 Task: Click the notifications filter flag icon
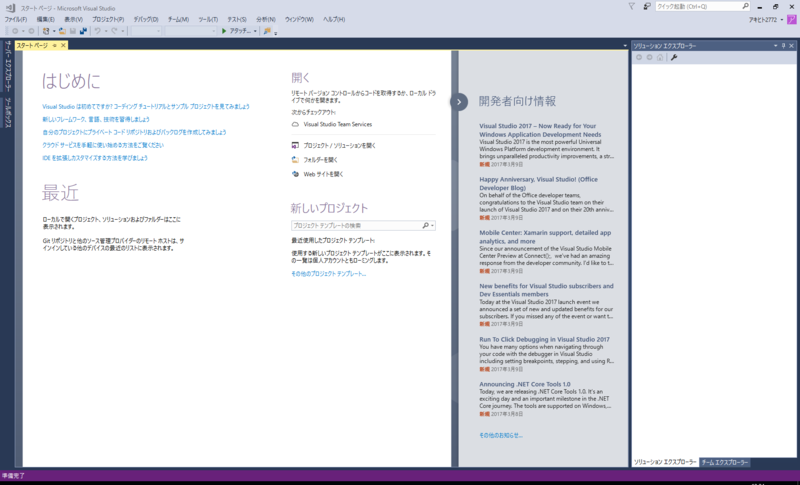click(x=632, y=6)
